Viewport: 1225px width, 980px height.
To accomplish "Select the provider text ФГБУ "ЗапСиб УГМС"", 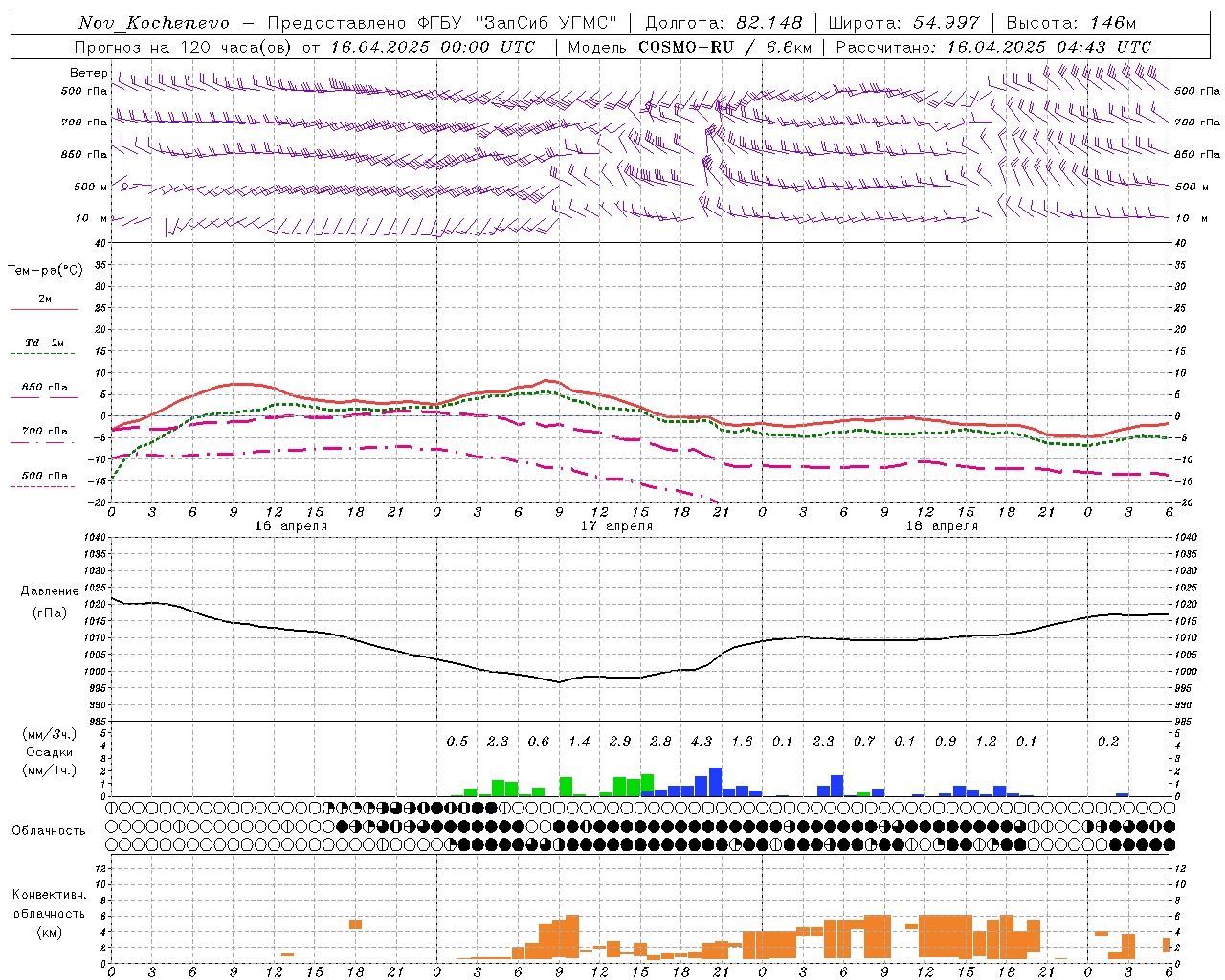I will pyautogui.click(x=517, y=23).
